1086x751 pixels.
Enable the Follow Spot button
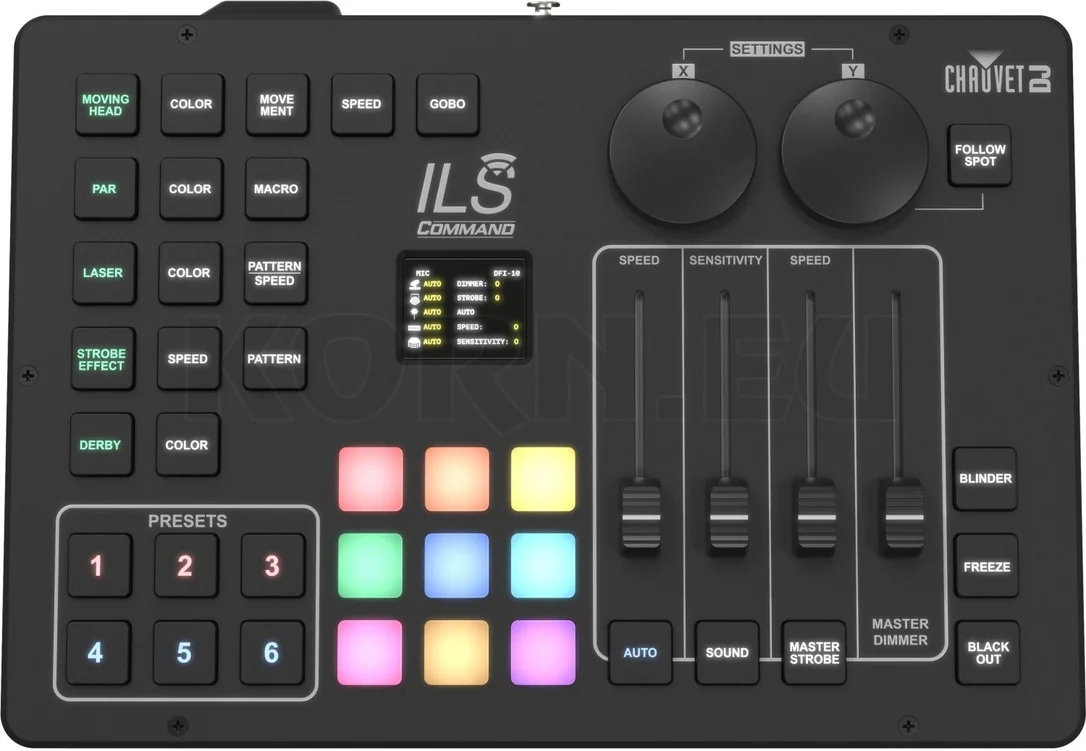point(980,155)
